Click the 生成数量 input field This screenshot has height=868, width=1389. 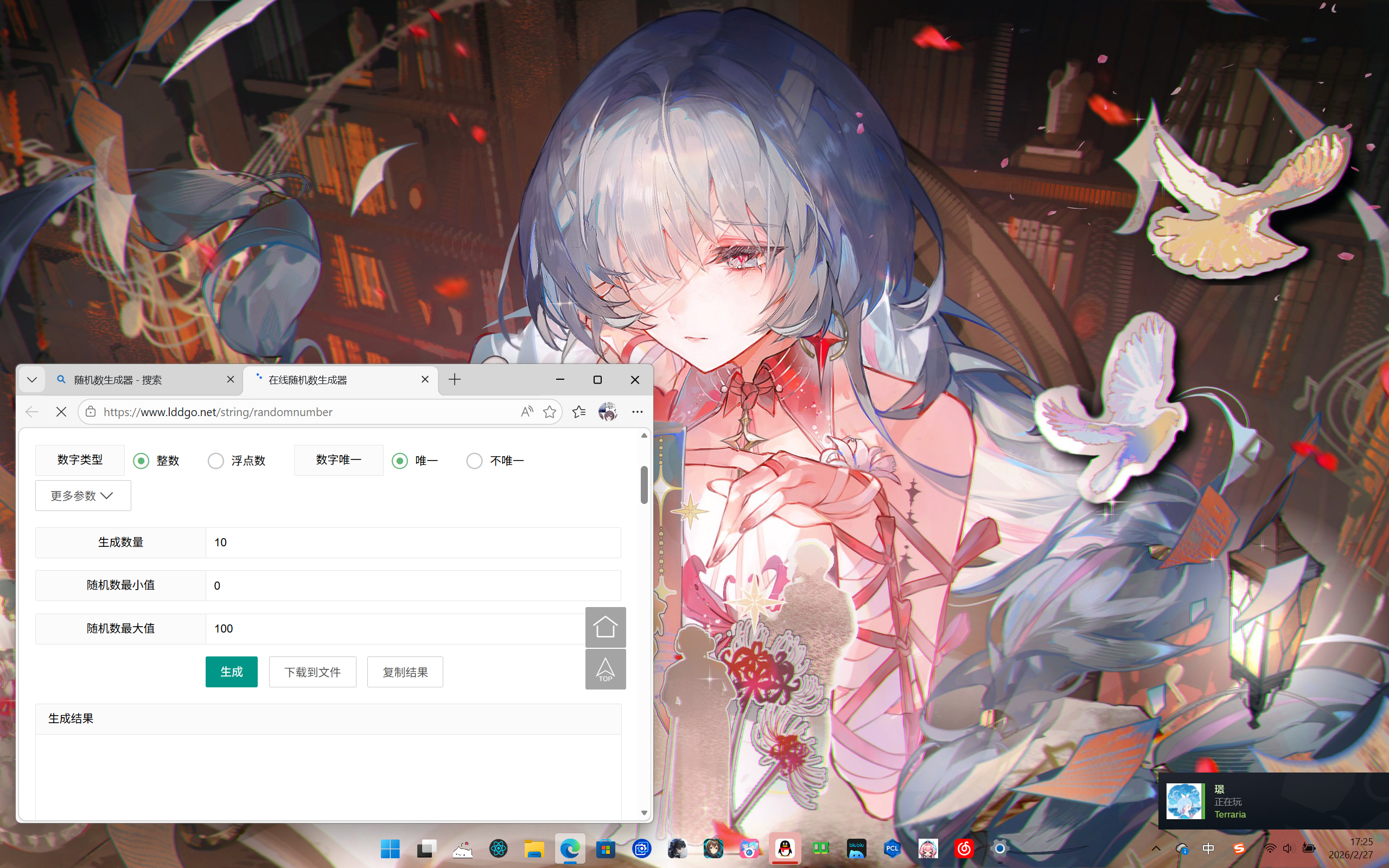412,542
